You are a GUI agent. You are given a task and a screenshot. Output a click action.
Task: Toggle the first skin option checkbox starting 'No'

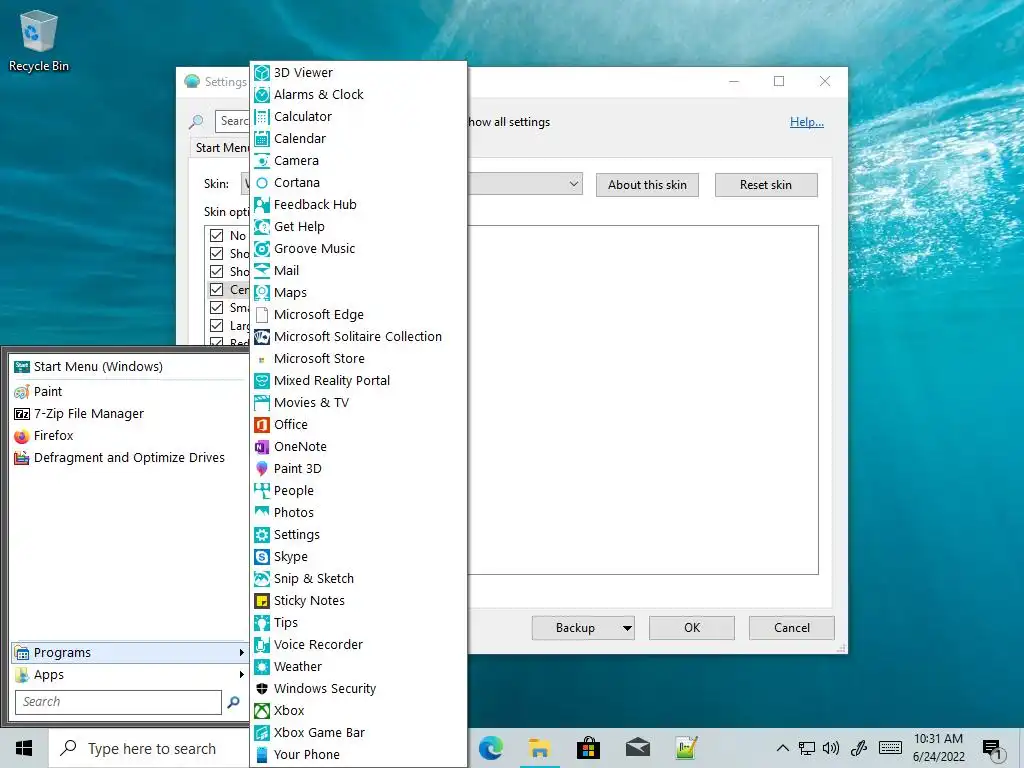tap(216, 236)
